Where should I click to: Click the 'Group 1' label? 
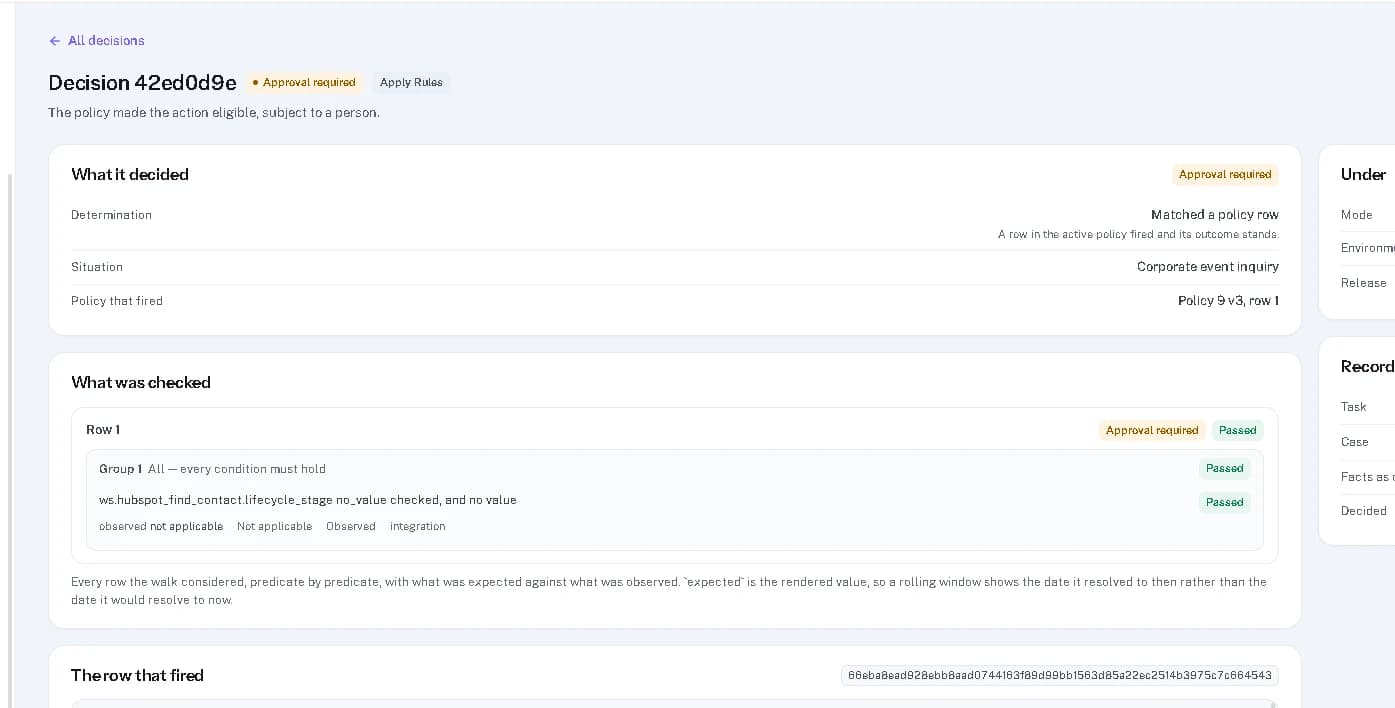(x=120, y=469)
